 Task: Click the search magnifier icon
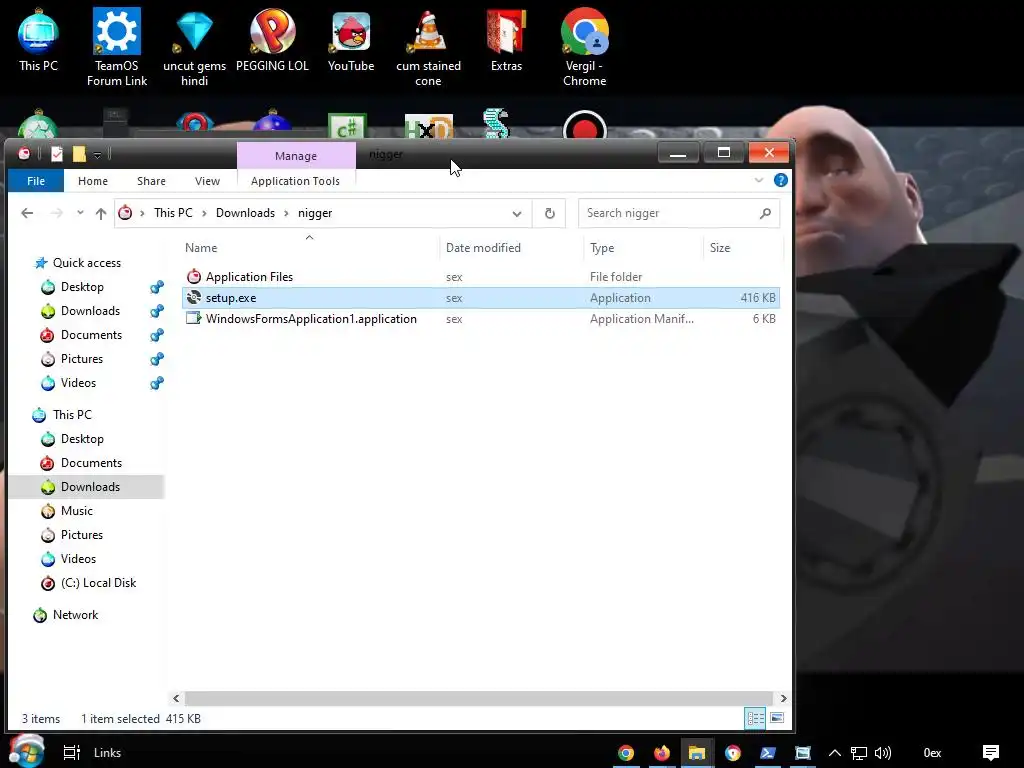(765, 214)
